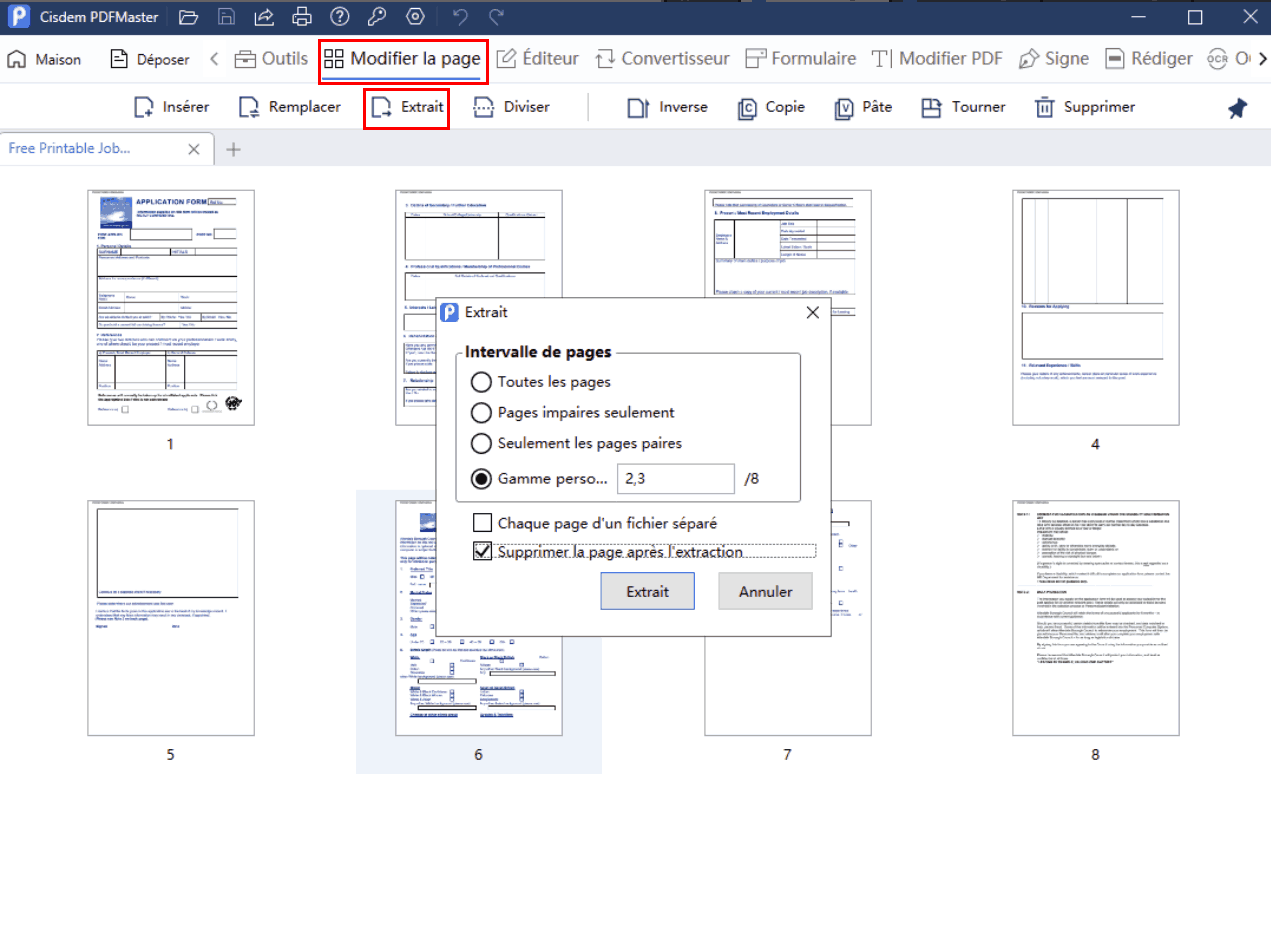This screenshot has width=1271, height=936.
Task: Go to Maison home tab
Action: (x=44, y=59)
